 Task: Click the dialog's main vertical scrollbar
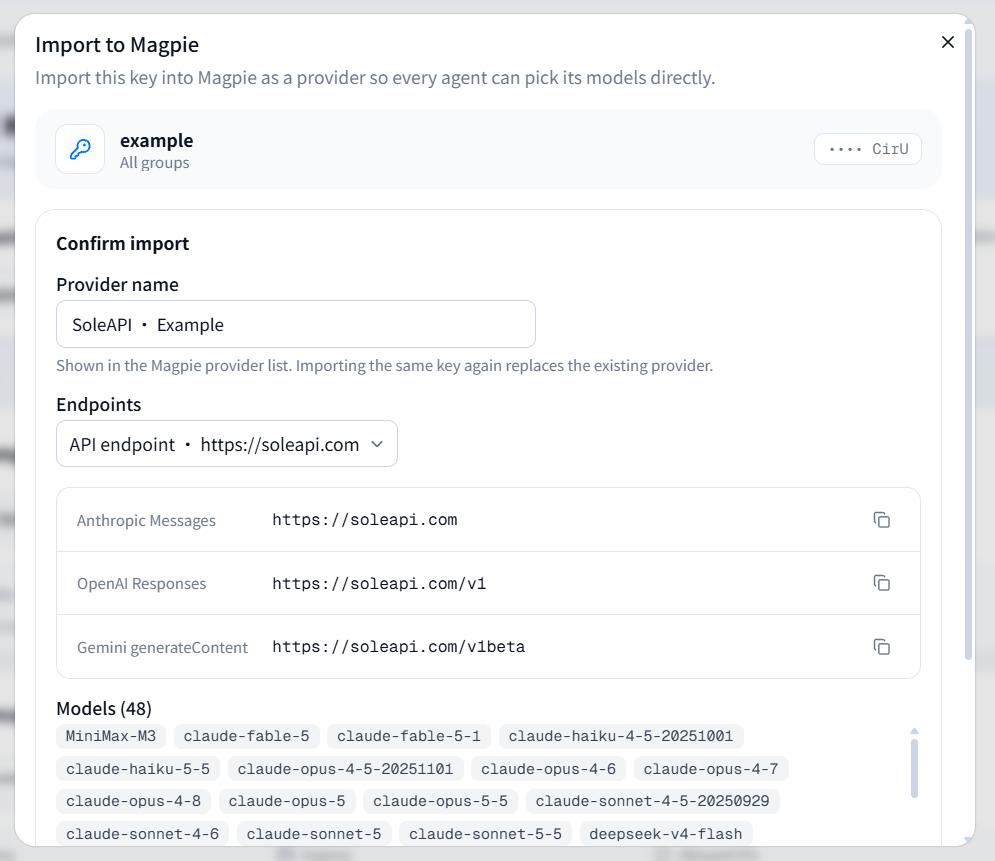(968, 343)
